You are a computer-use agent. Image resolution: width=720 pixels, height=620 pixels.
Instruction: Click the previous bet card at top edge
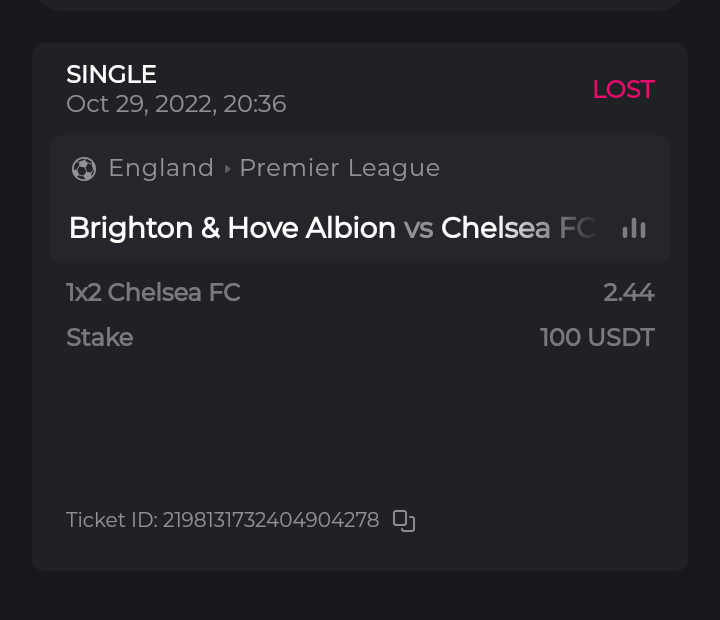tap(360, 4)
